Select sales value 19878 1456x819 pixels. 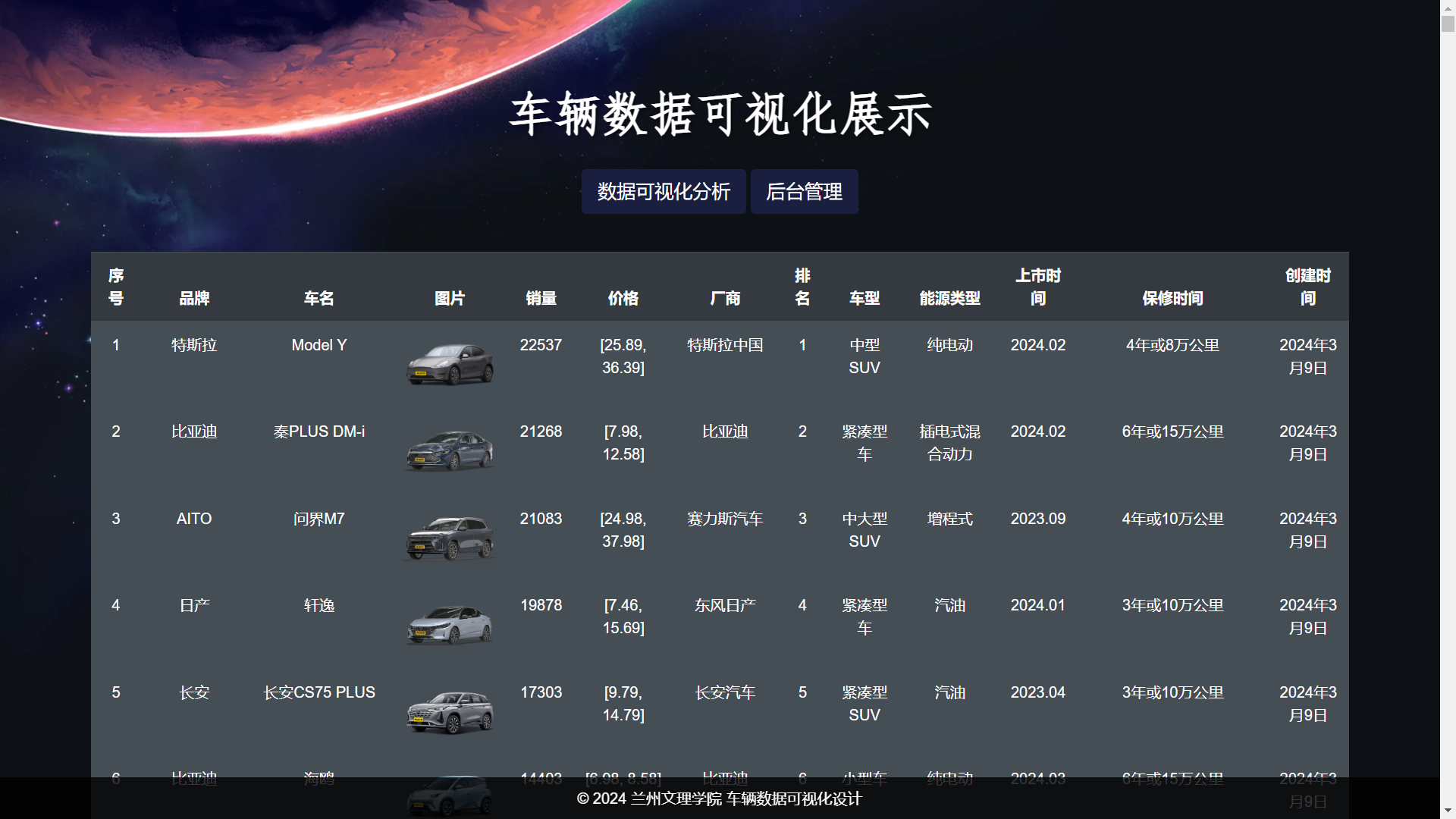coord(541,605)
